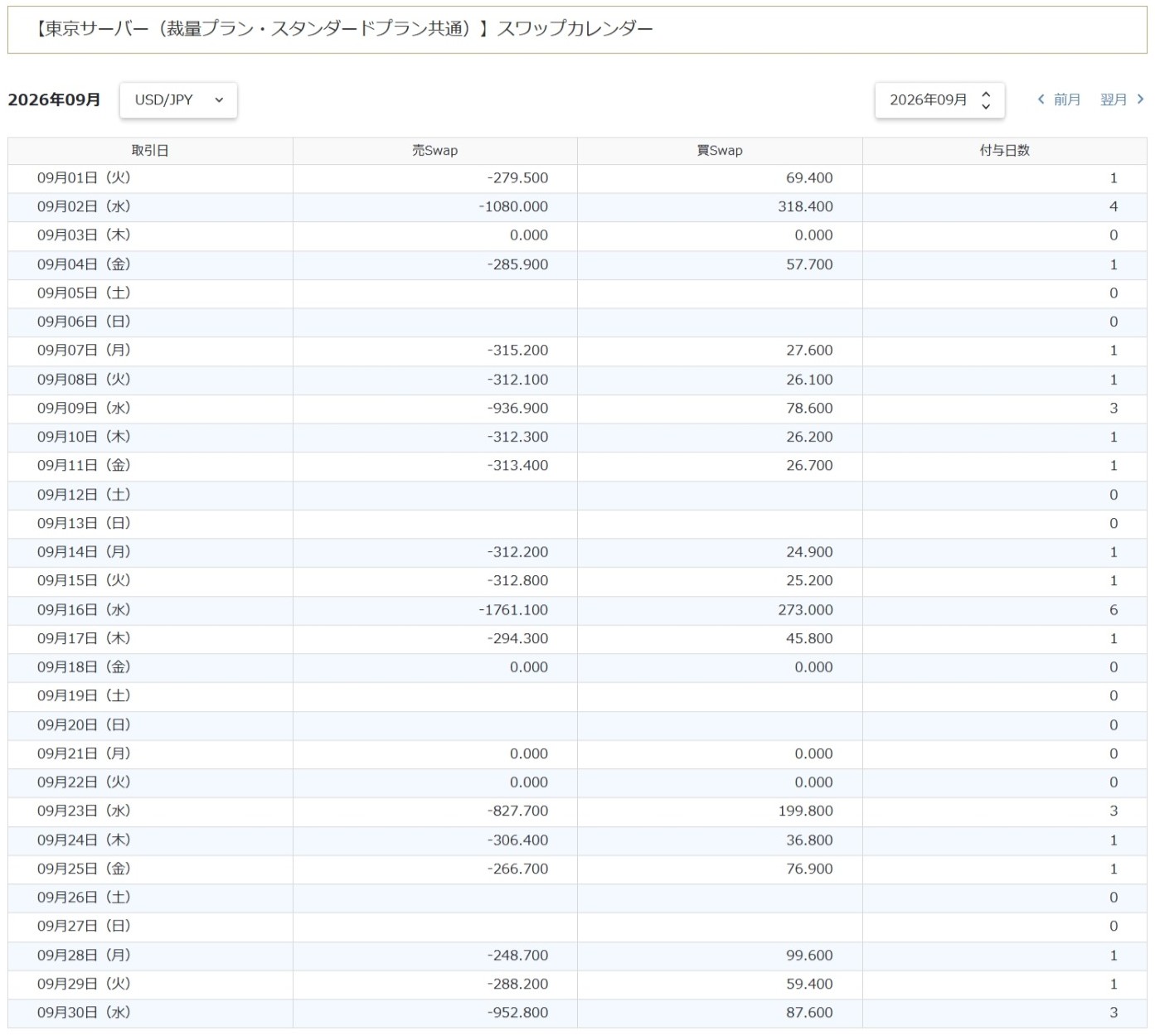Click sell swap value -936.900

pos(517,408)
